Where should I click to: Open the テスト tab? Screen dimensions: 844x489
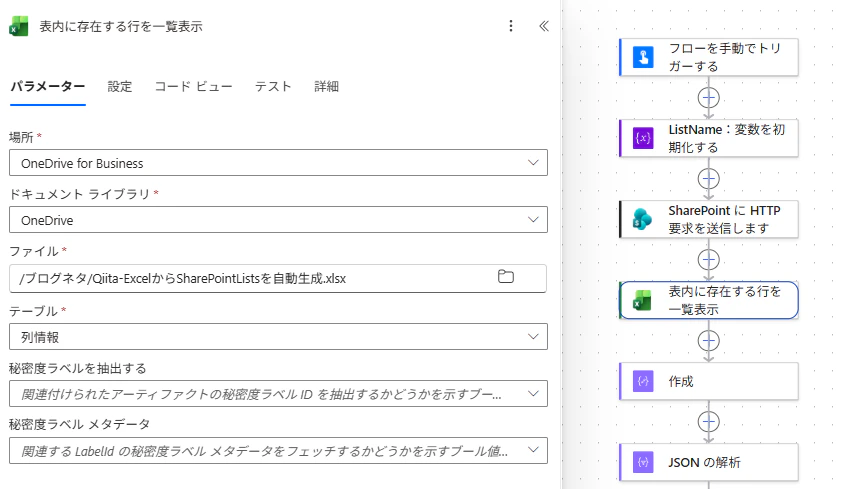[x=273, y=87]
